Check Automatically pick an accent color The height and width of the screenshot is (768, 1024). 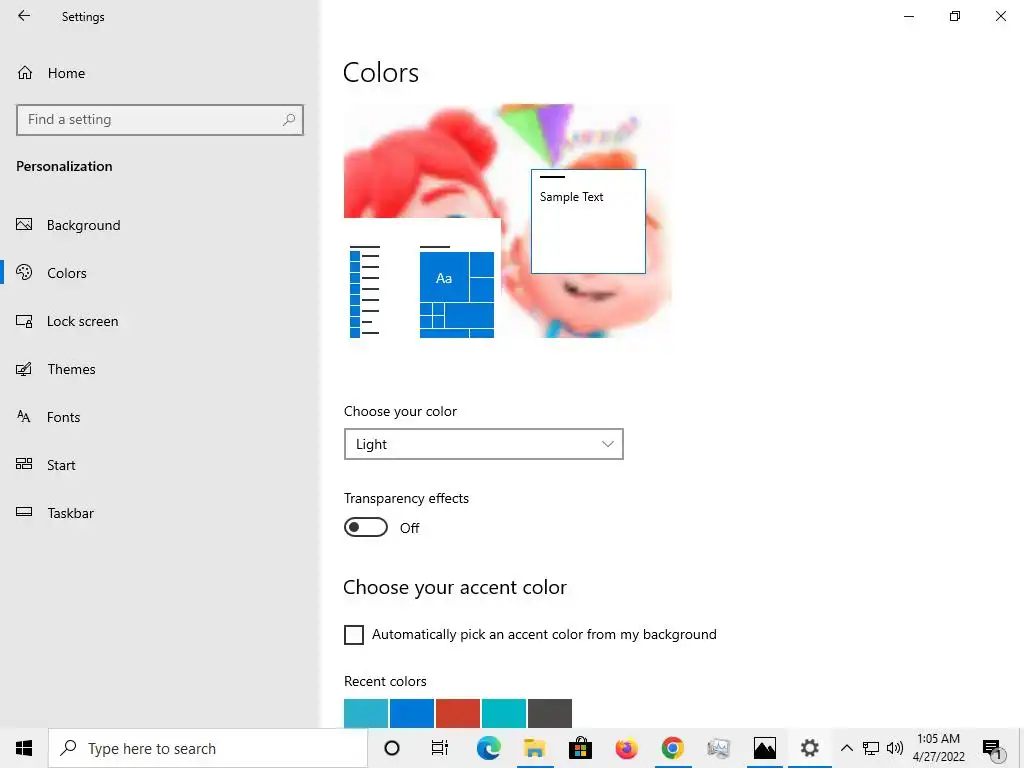[354, 635]
